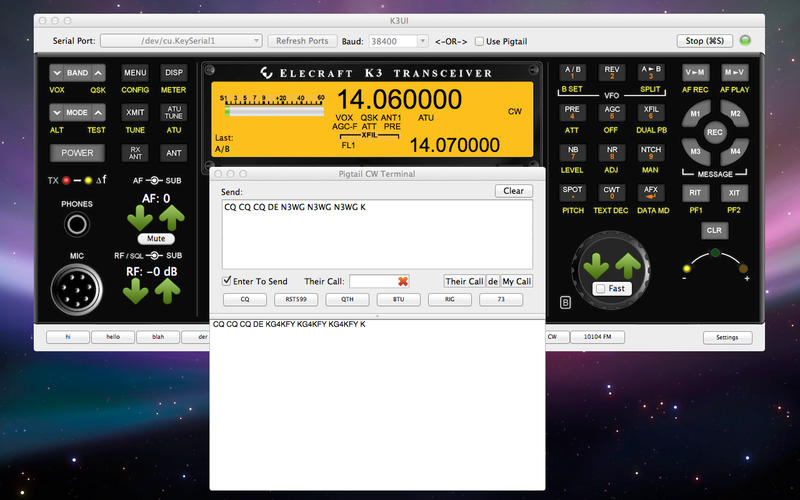This screenshot has width=800, height=500.
Task: Toggle the RIT button
Action: 695,193
